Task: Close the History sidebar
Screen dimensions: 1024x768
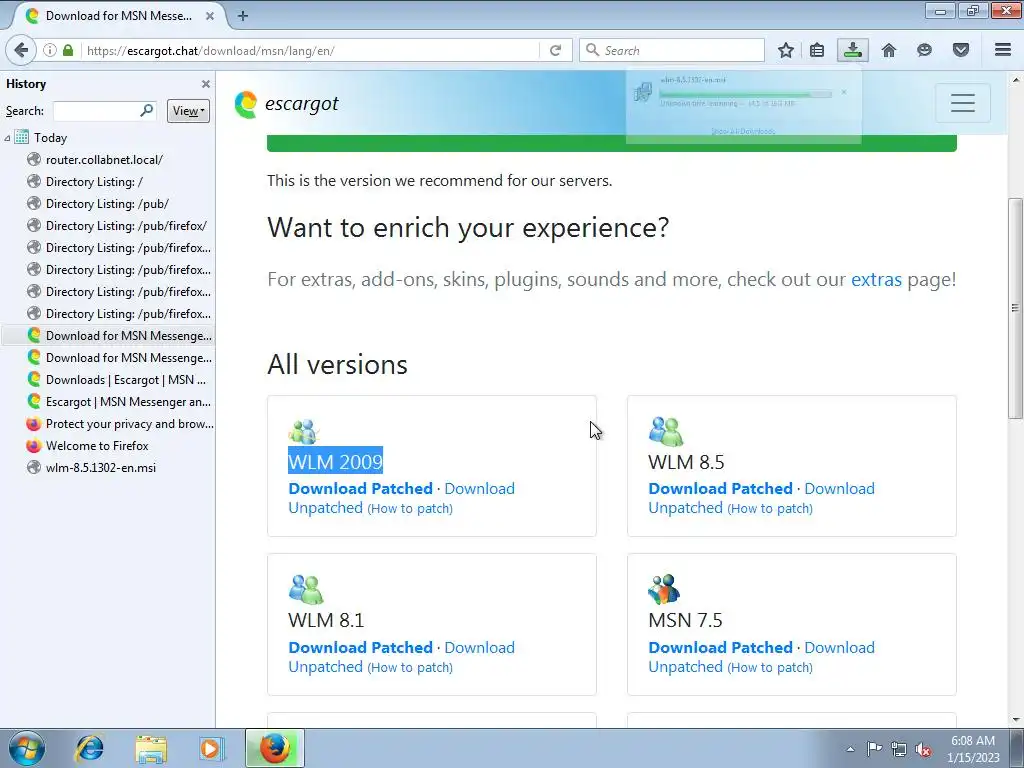Action: (206, 84)
